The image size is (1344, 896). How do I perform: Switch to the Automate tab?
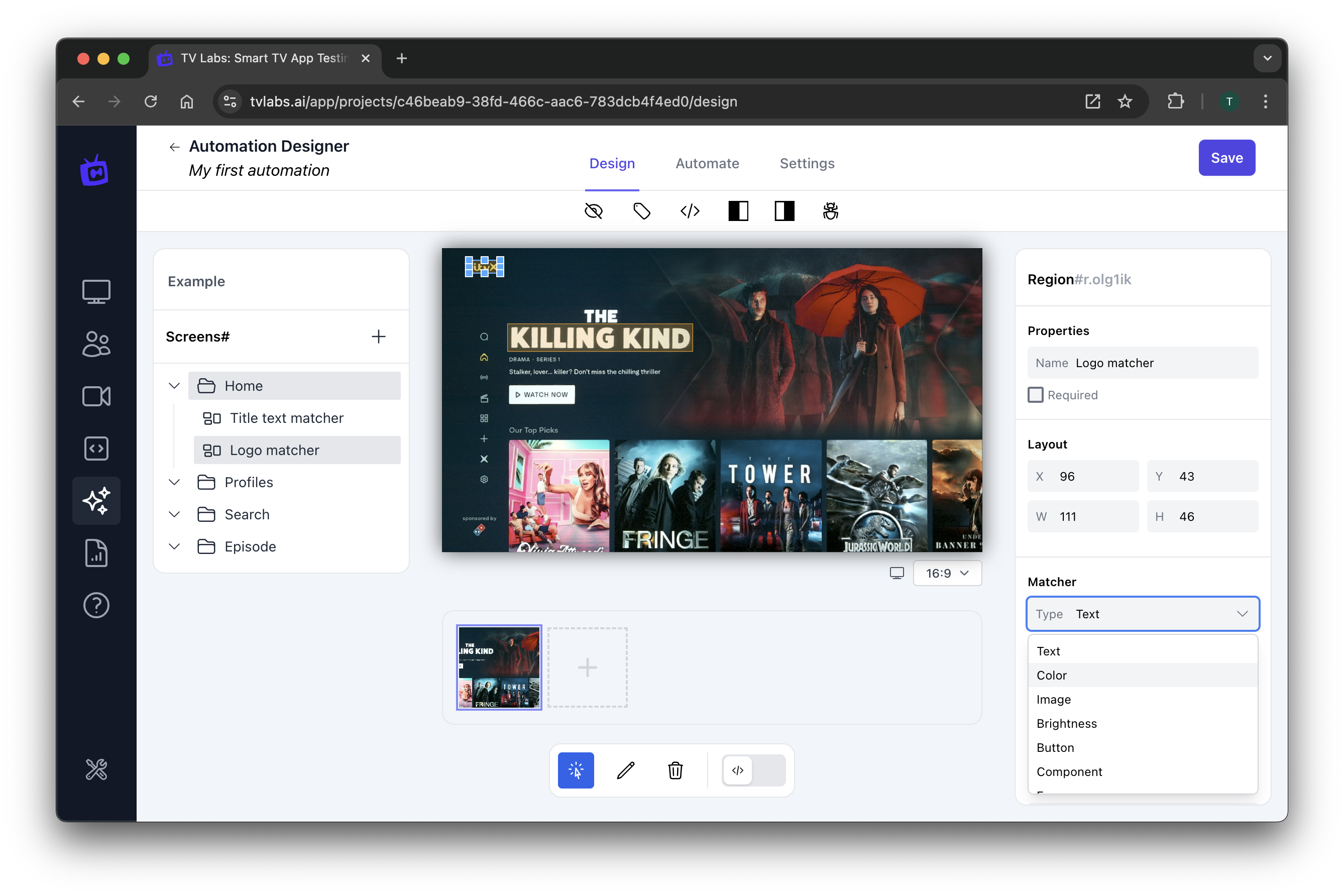pos(706,163)
